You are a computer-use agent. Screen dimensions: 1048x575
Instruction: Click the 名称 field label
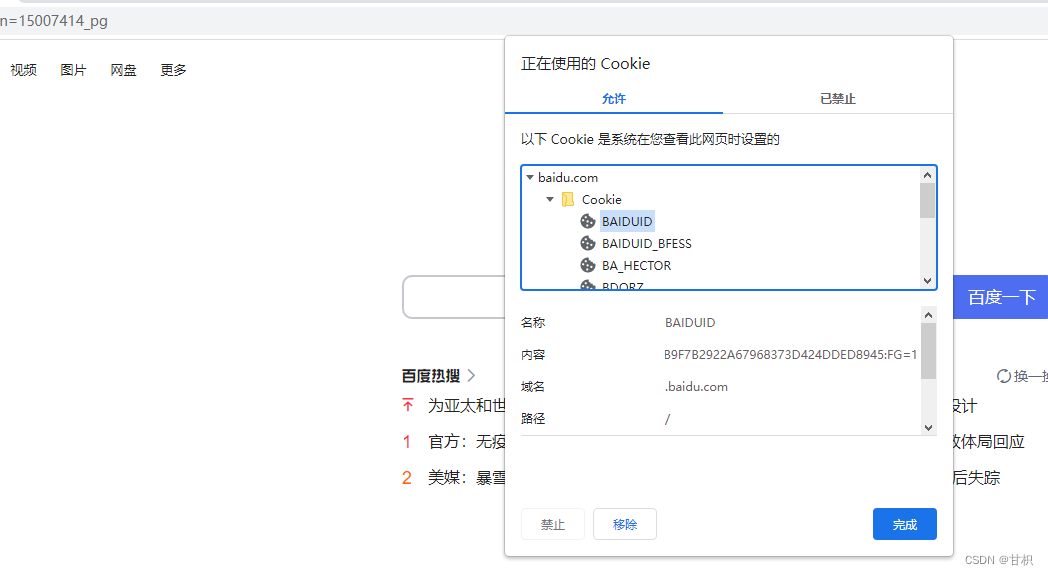pos(533,322)
